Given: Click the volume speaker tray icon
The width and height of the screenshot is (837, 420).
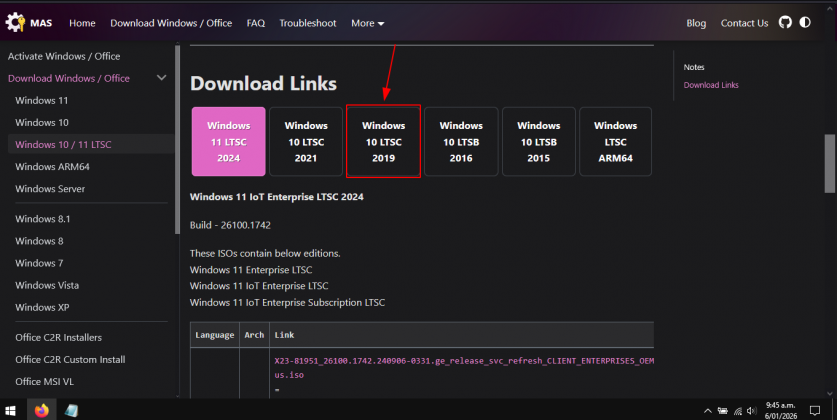Looking at the screenshot, I should click(x=750, y=410).
